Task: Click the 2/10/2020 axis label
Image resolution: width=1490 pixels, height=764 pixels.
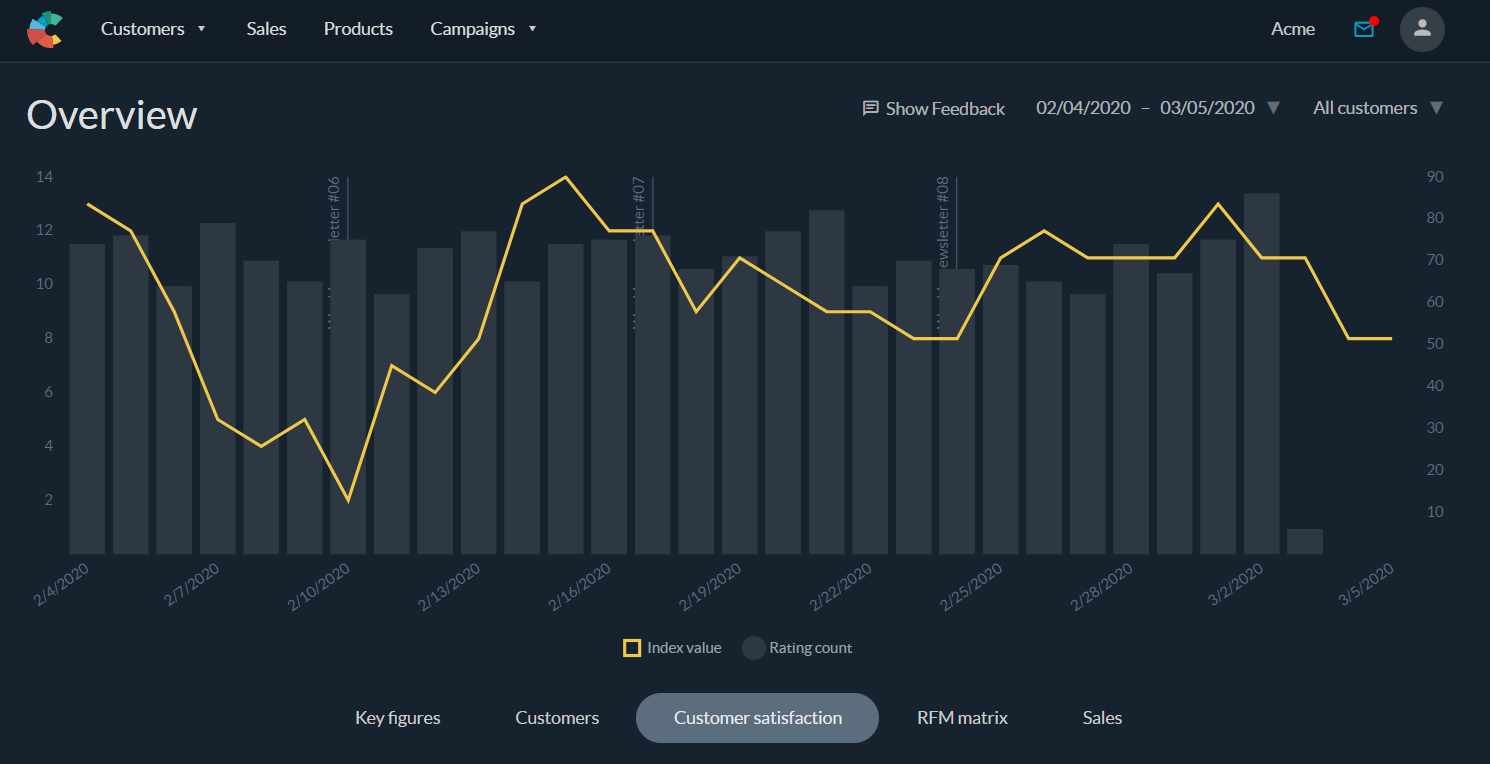Action: [x=318, y=587]
